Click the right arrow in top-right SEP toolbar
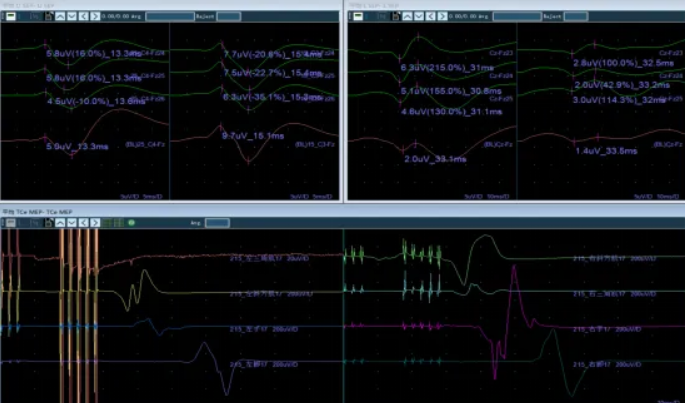The image size is (685, 403). tap(442, 16)
